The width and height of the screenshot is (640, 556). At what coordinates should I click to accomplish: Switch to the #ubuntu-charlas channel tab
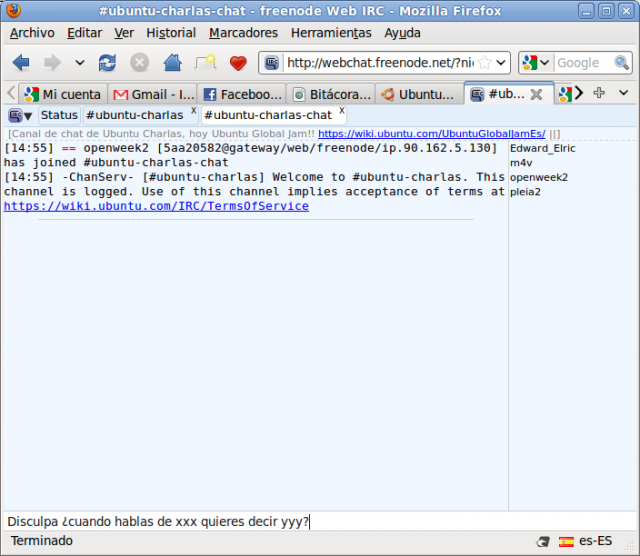[x=135, y=115]
